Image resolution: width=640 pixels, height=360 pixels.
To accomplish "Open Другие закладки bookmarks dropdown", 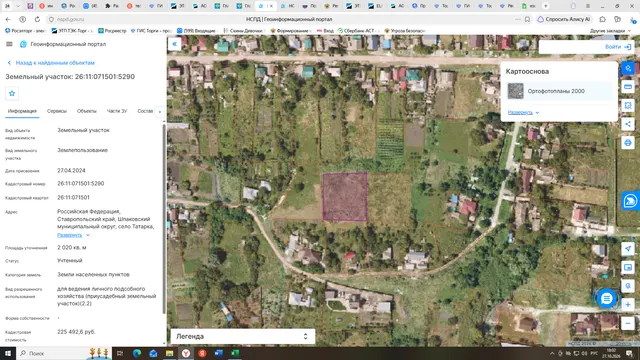I will coord(610,31).
